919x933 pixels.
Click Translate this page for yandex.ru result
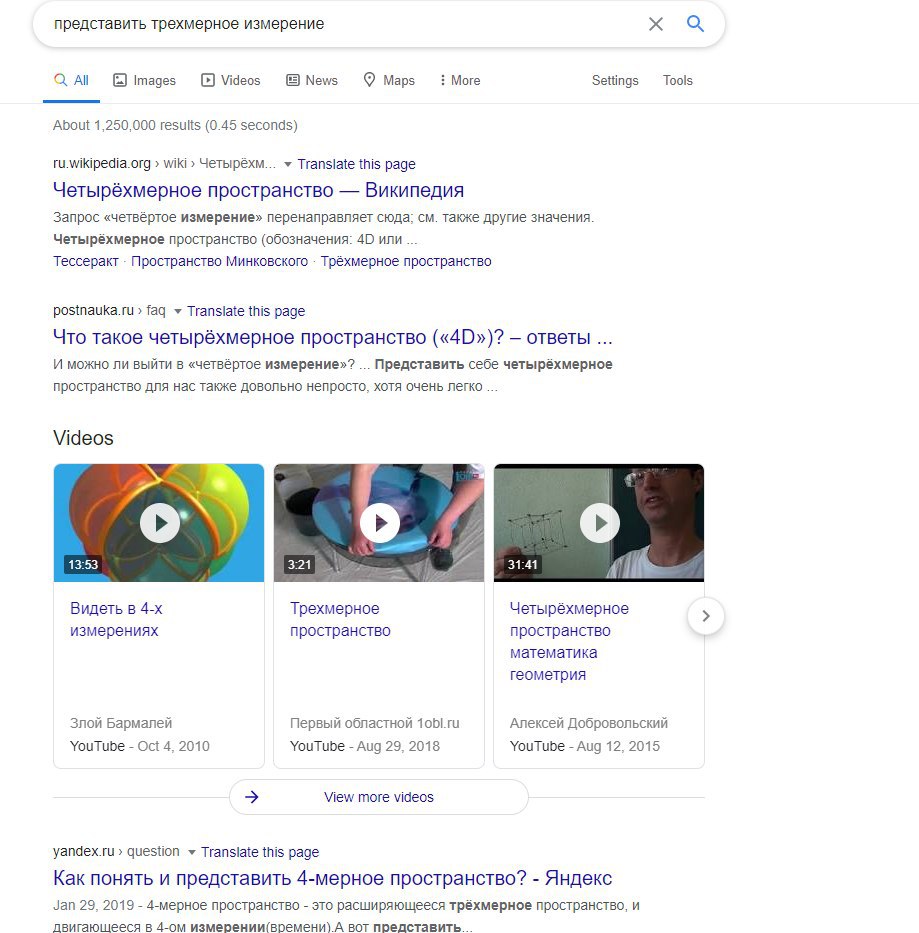click(x=260, y=852)
